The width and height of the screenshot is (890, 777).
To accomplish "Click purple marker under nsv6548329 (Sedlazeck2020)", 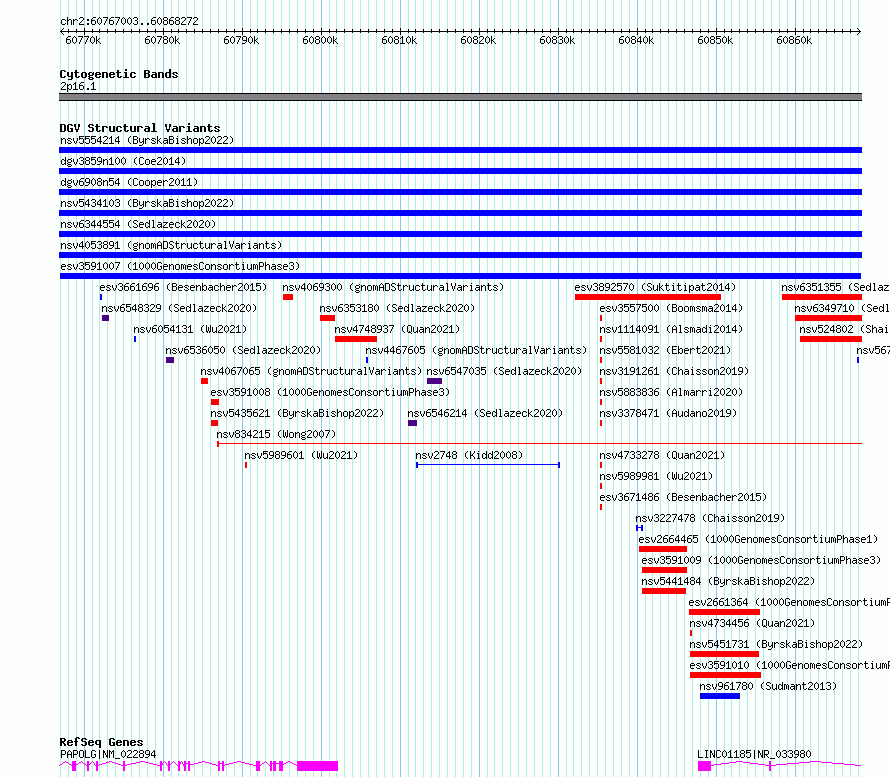I will pyautogui.click(x=105, y=318).
